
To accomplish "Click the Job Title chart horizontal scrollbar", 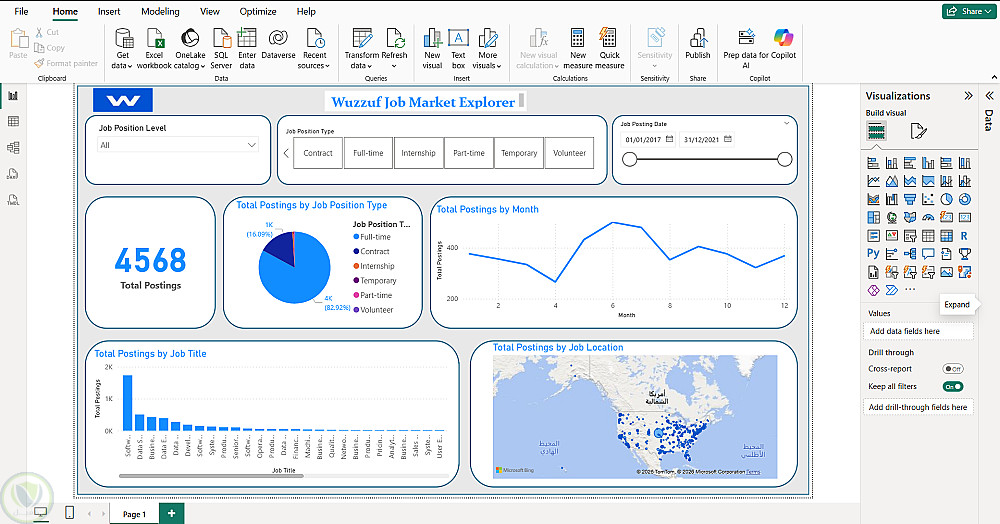I will pos(212,476).
